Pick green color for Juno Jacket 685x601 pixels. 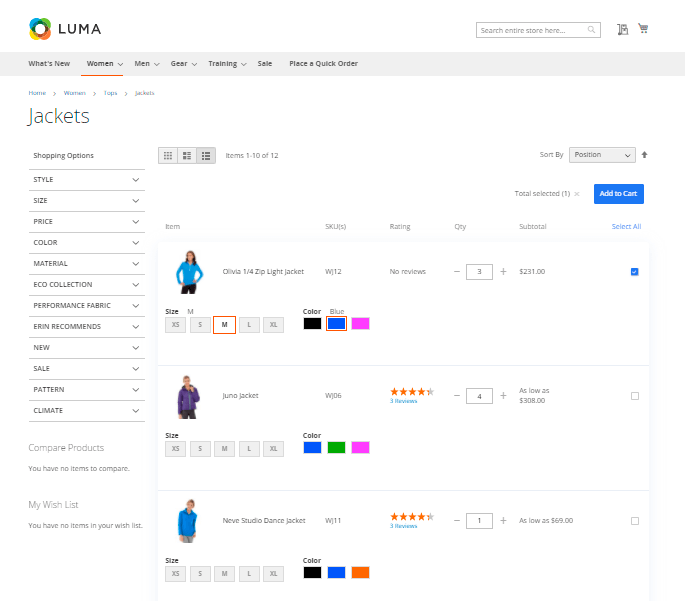point(336,448)
